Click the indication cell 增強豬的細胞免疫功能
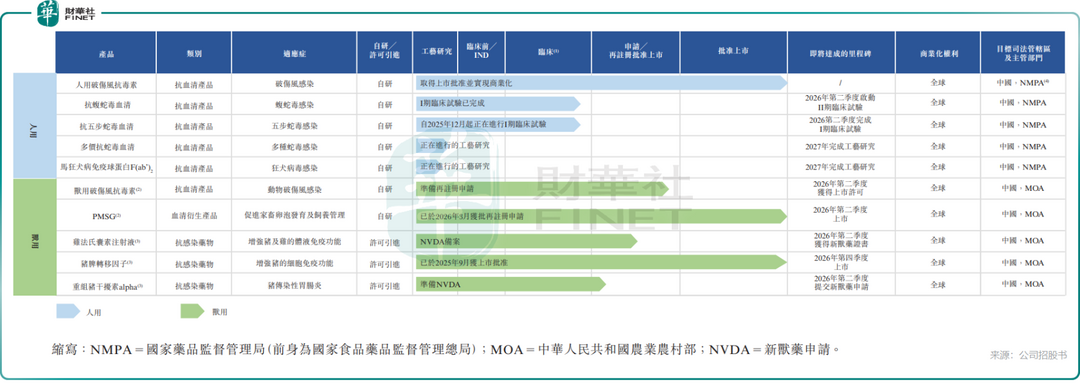Image resolution: width=1080 pixels, height=392 pixels. (x=294, y=263)
